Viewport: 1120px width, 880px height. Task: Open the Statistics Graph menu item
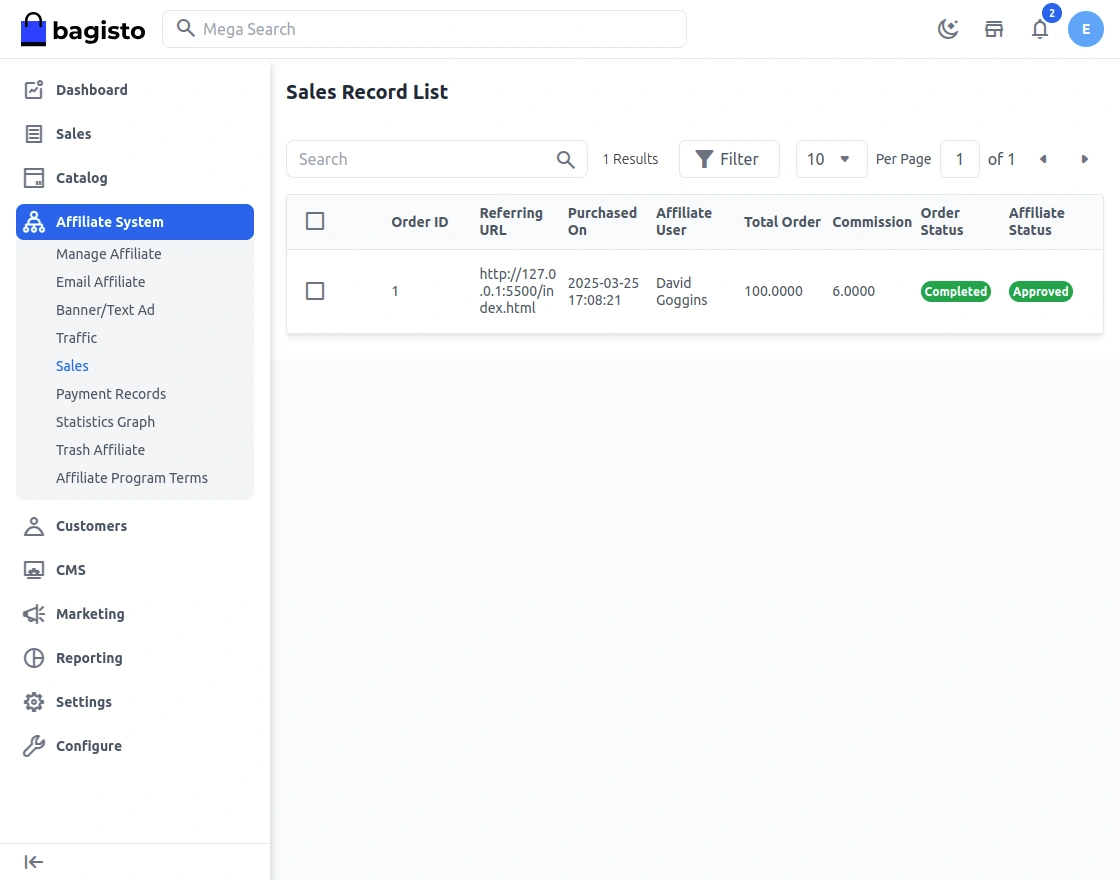(105, 421)
